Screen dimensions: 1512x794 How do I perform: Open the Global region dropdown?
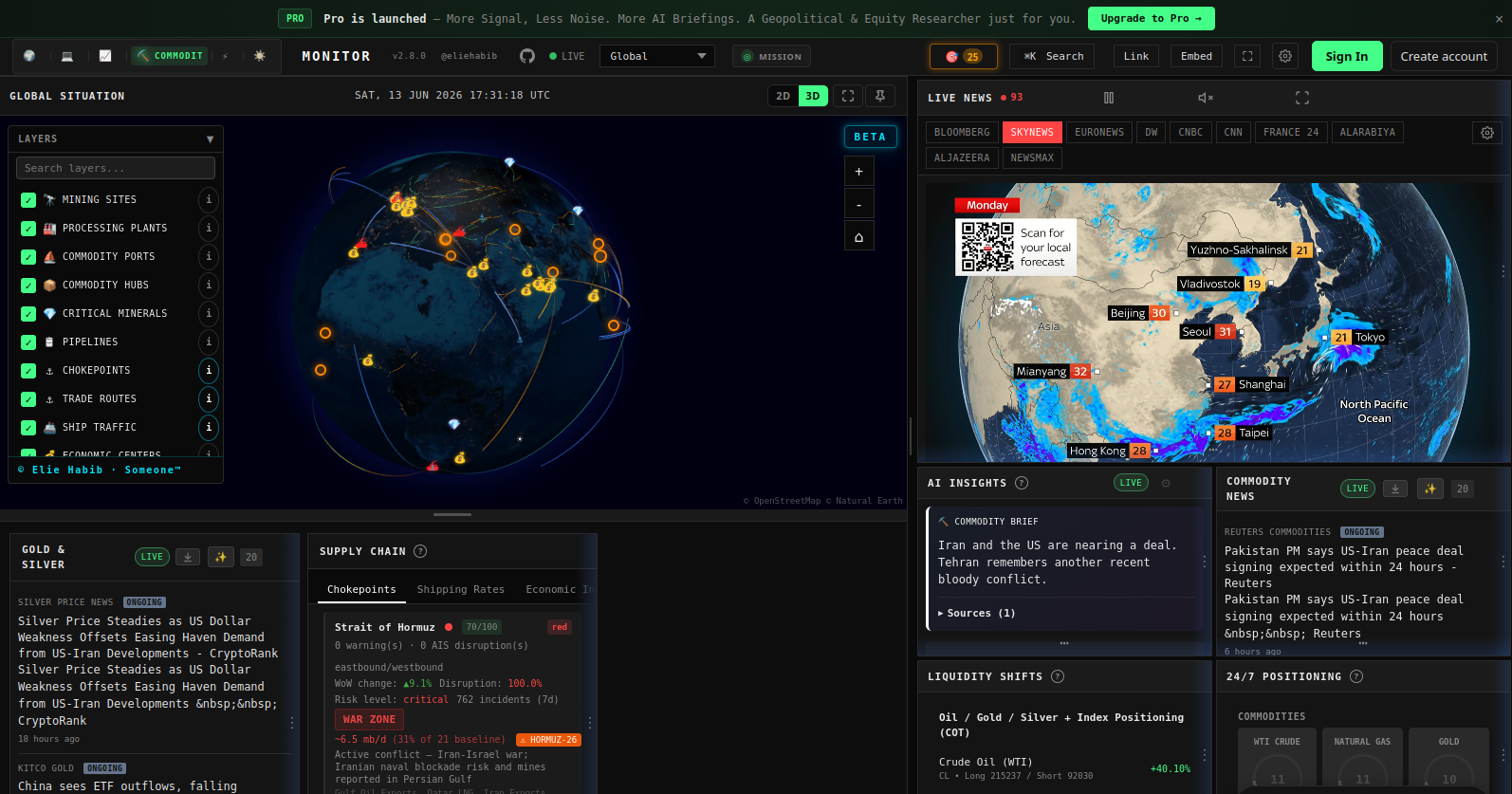point(657,56)
